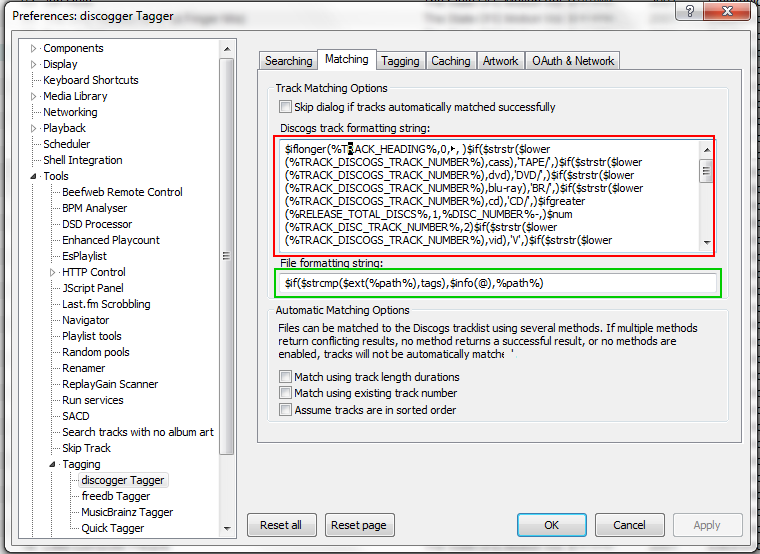Viewport: 760px width, 554px height.
Task: Select Search tracks with no album art
Action: click(138, 432)
